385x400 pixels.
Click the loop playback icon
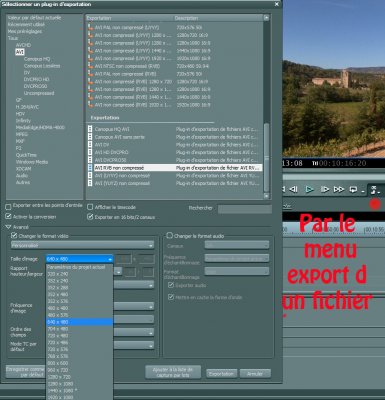[353, 190]
